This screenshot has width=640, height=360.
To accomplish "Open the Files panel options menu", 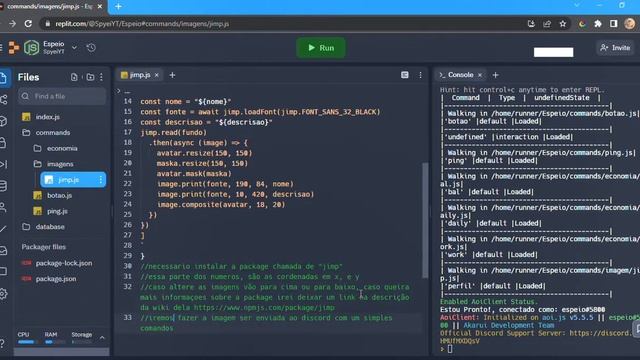I will point(101,77).
